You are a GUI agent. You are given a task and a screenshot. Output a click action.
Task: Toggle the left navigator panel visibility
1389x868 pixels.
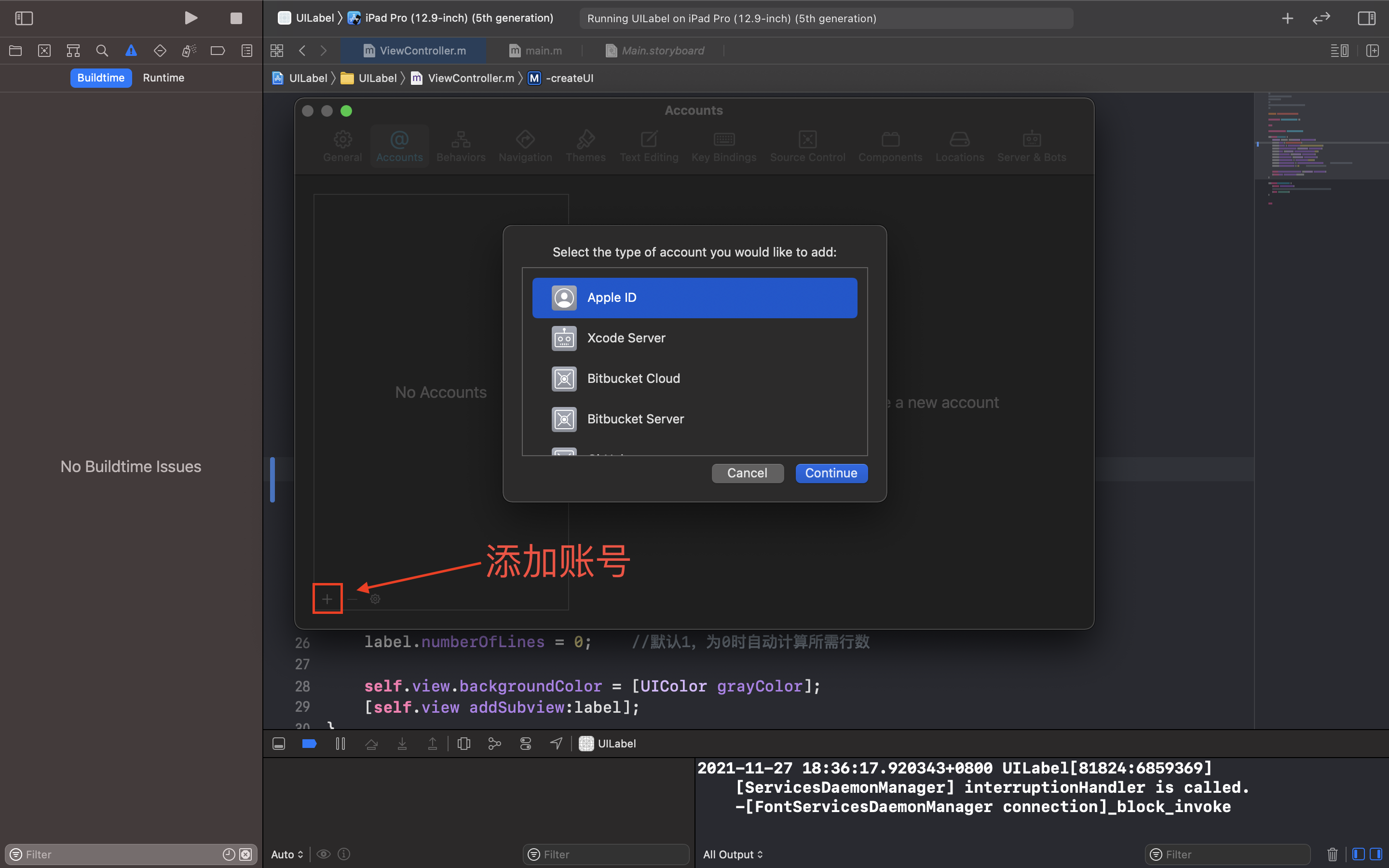click(24, 18)
